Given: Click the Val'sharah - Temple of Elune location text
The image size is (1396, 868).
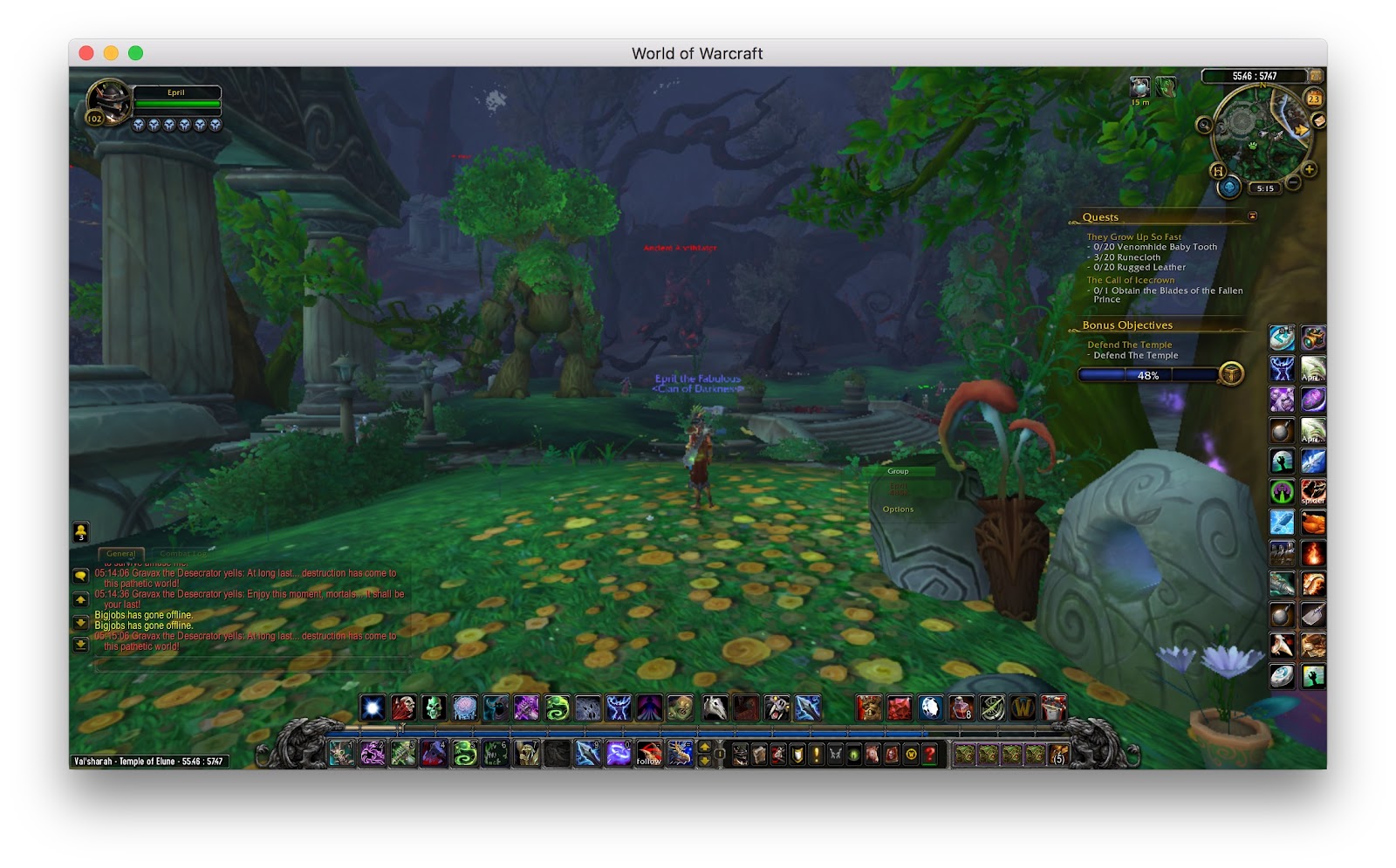Looking at the screenshot, I should click(148, 762).
